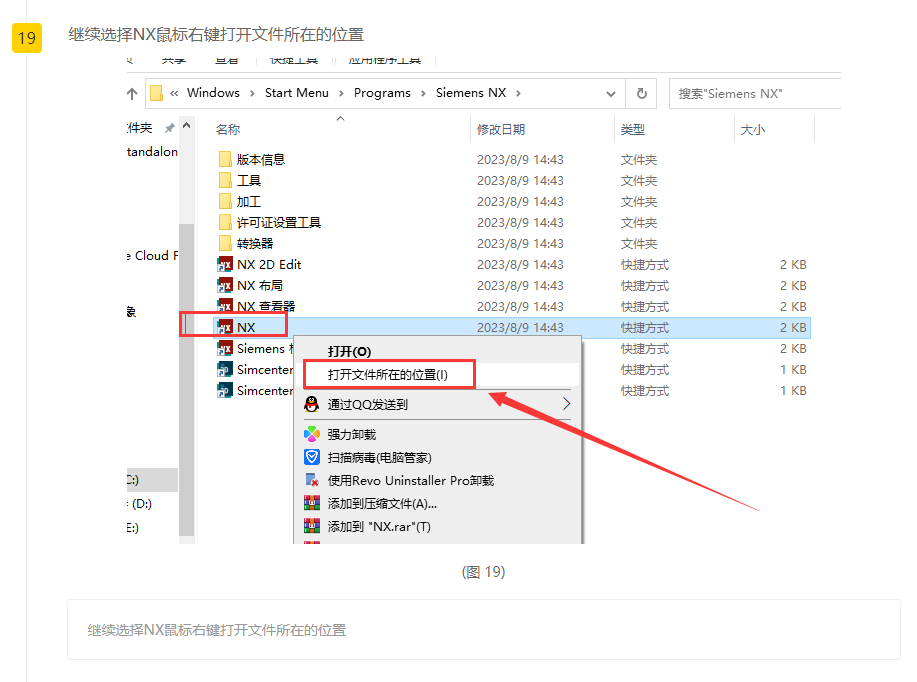Image resolution: width=917 pixels, height=682 pixels.
Task: Click the WinRAR icon for 添加到 "NX.rar"(T)
Action: coord(312,526)
